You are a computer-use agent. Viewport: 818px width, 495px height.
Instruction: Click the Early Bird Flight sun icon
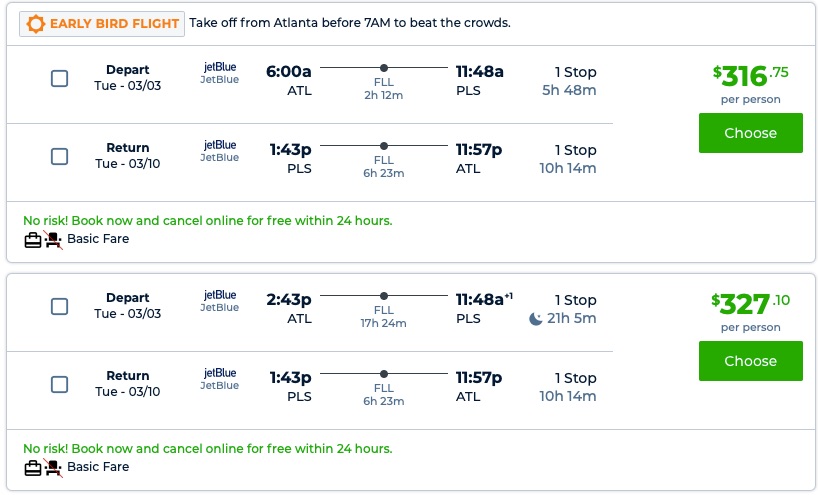tap(36, 23)
